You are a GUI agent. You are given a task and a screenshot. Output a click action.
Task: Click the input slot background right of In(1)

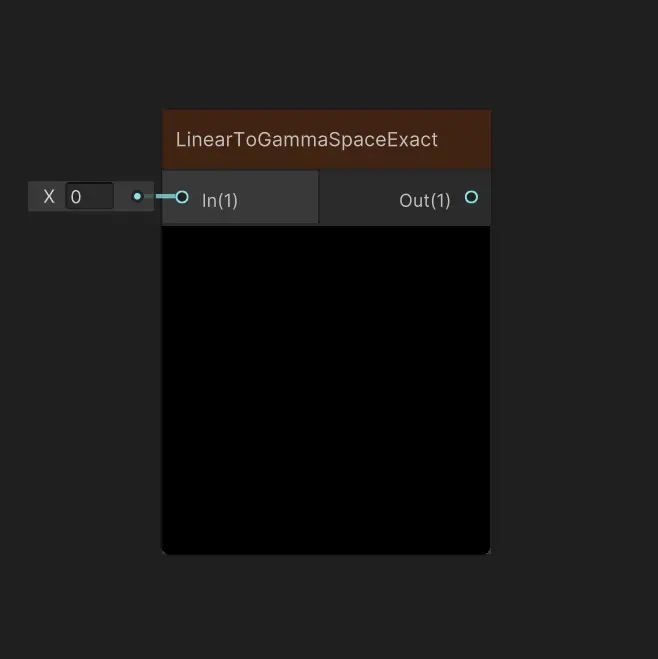coord(278,197)
